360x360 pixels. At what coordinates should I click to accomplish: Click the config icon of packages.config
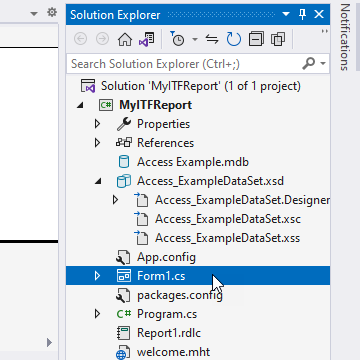(x=123, y=295)
